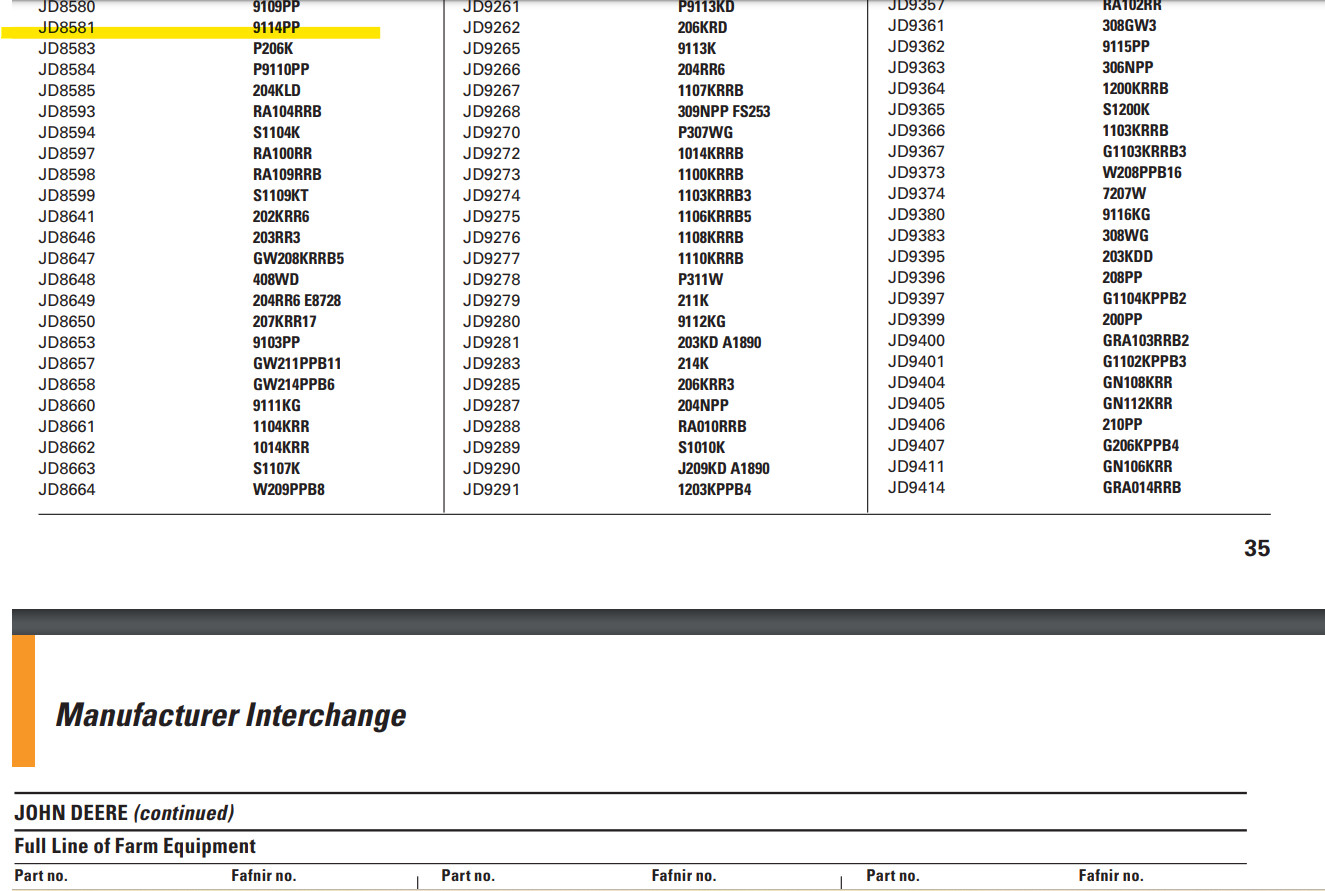Click Fafnir number 1108KRRB
Screen dimensions: 1325x891
pyautogui.click(x=711, y=238)
